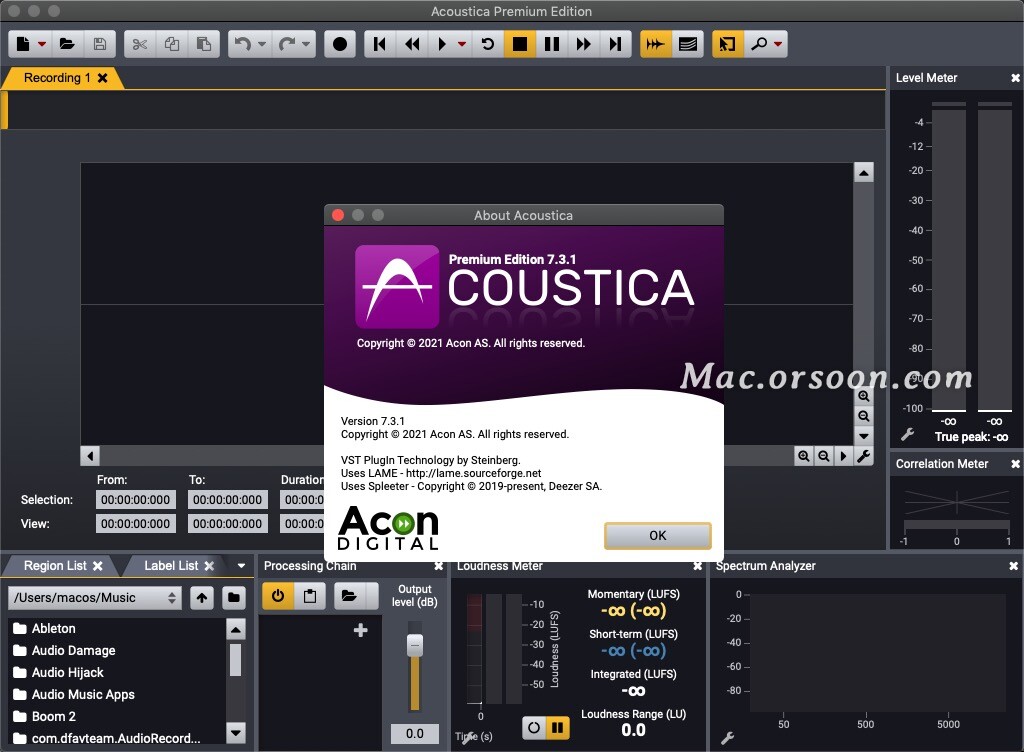
Task: Click OK in About Acoustica dialog
Action: [x=658, y=535]
